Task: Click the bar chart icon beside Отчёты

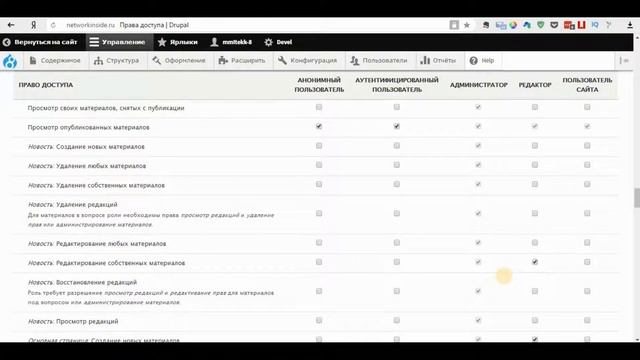Action: pyautogui.click(x=425, y=60)
